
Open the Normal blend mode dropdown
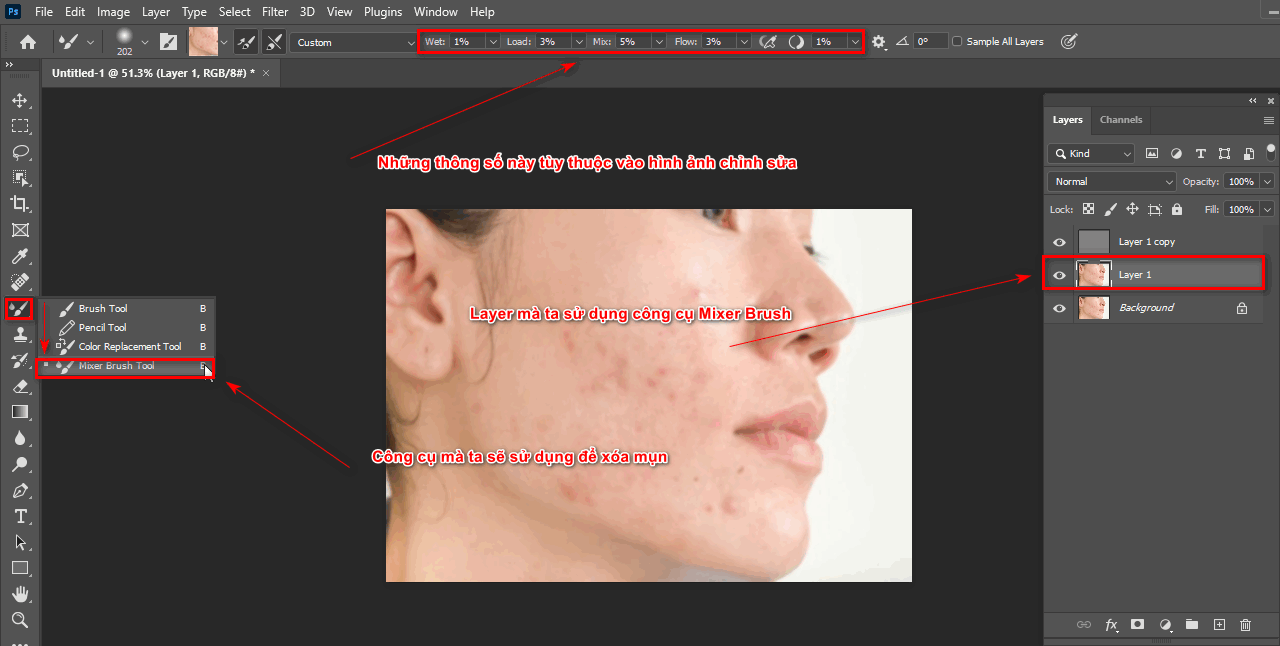coord(1110,181)
